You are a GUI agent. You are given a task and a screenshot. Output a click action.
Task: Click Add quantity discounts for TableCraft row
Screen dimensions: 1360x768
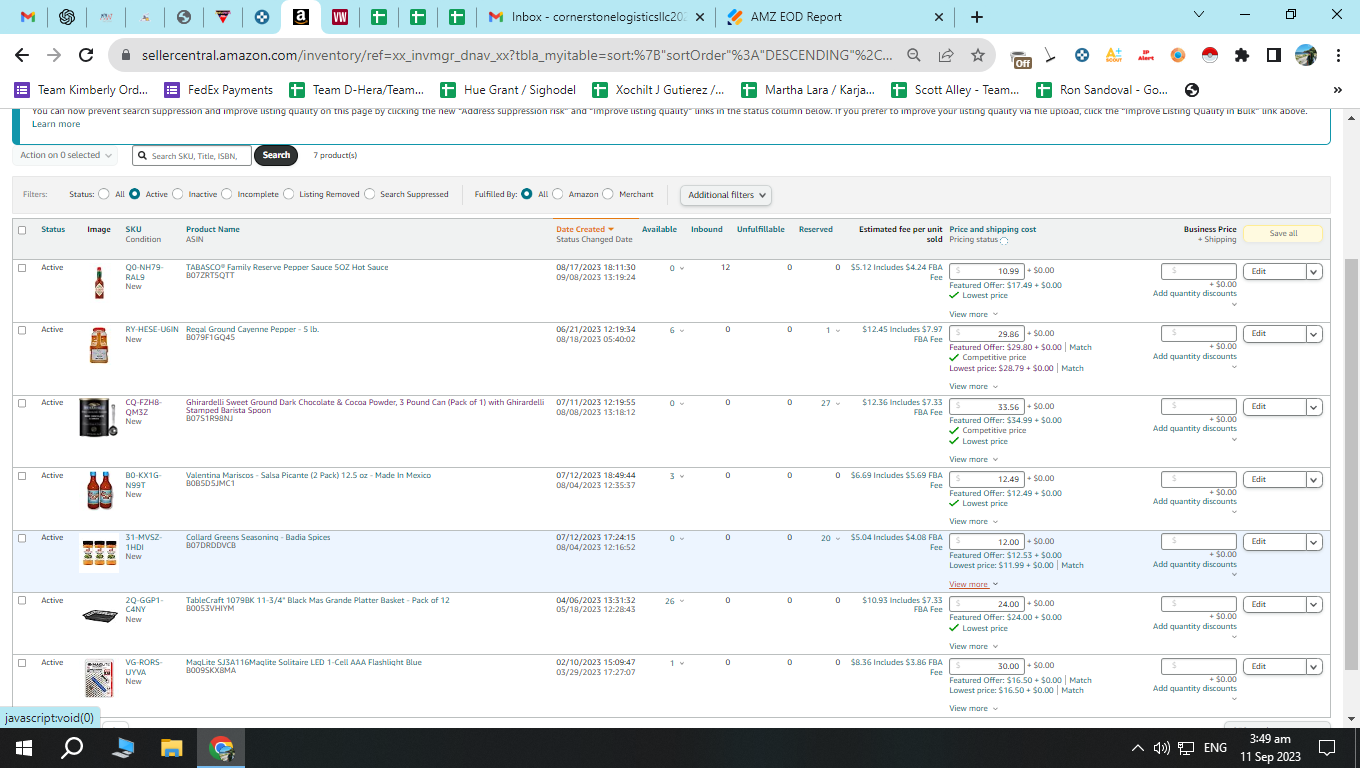click(1195, 626)
